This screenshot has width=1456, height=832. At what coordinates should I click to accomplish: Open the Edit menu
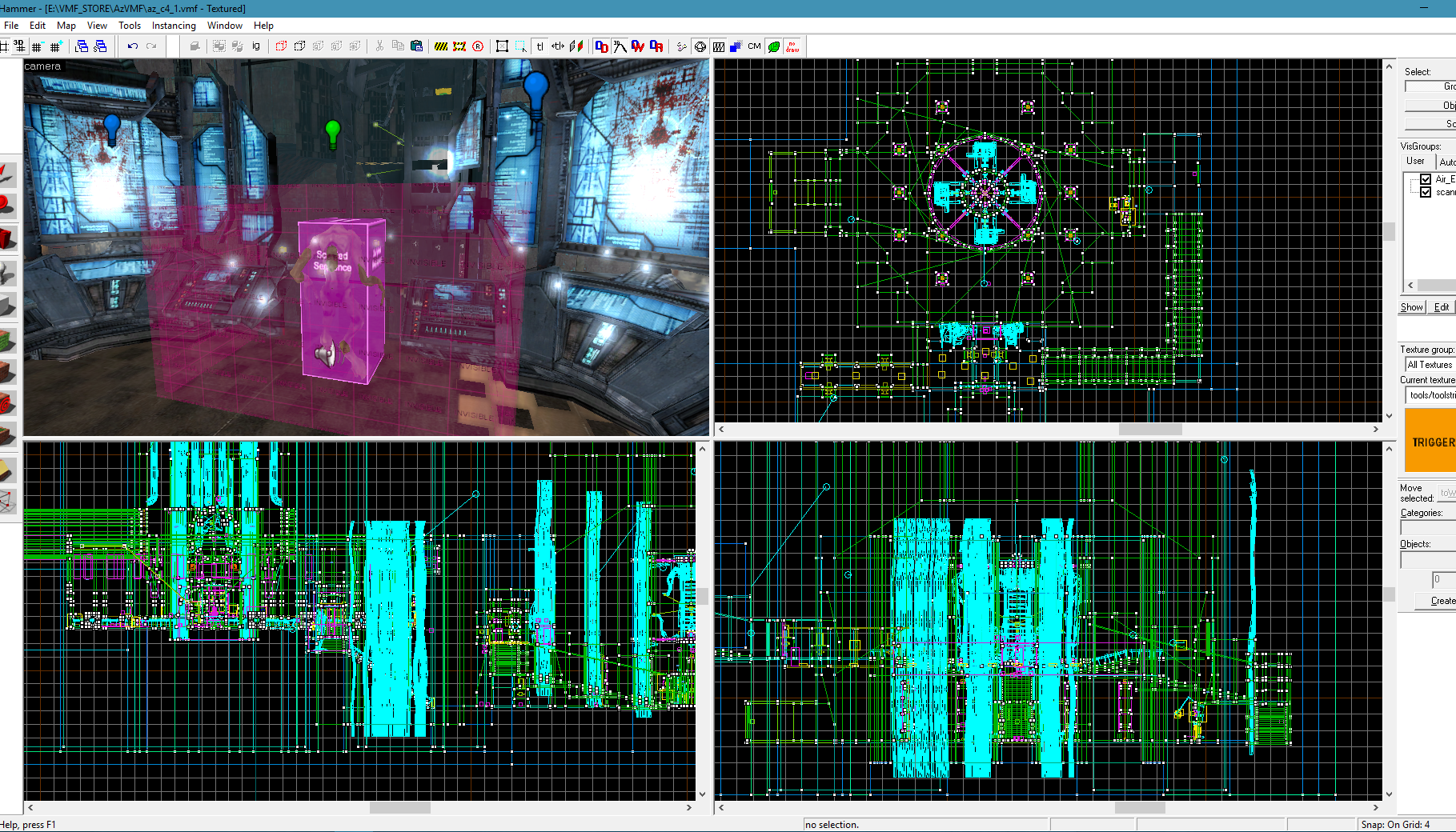click(38, 26)
